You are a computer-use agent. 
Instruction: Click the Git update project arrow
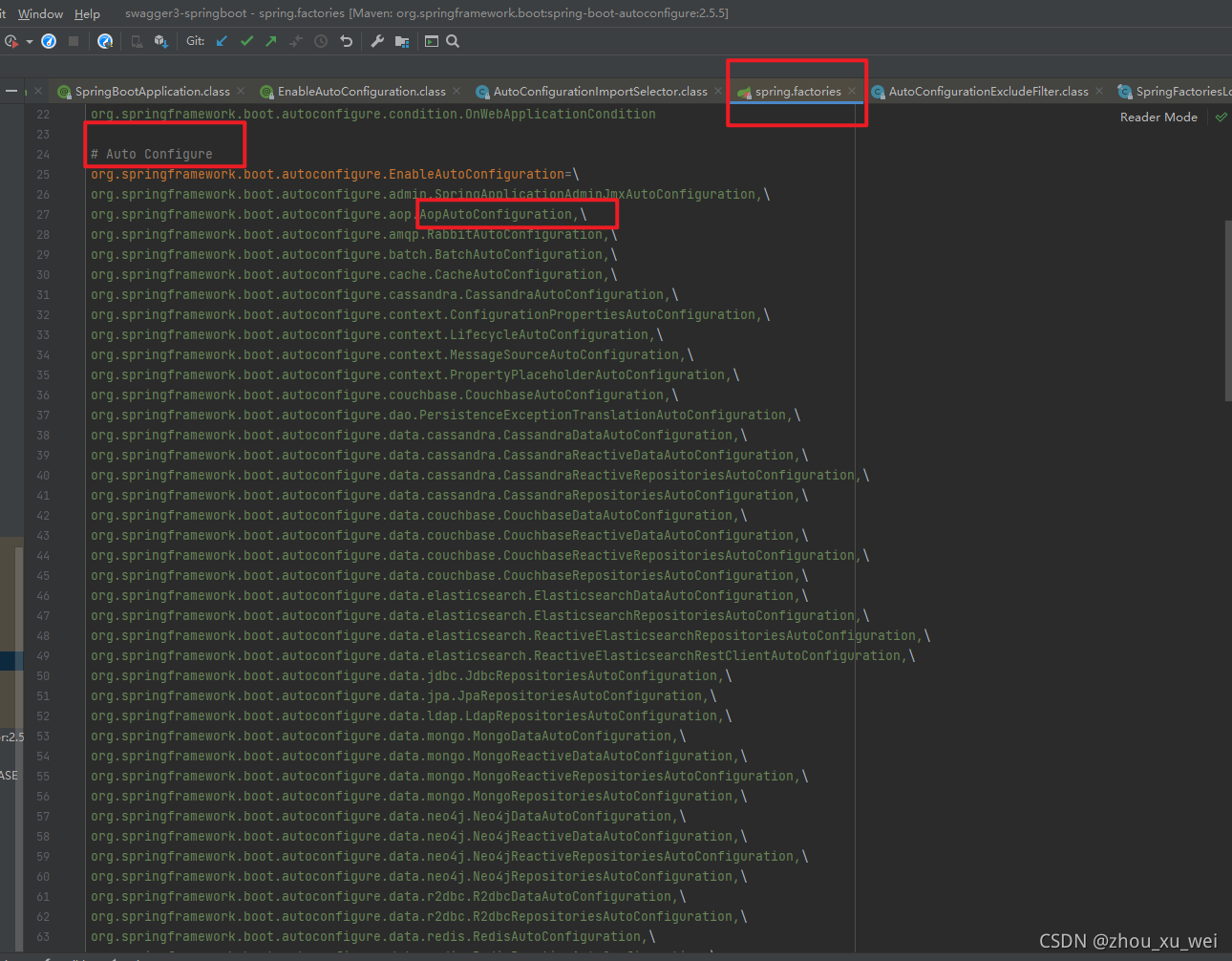coord(222,41)
